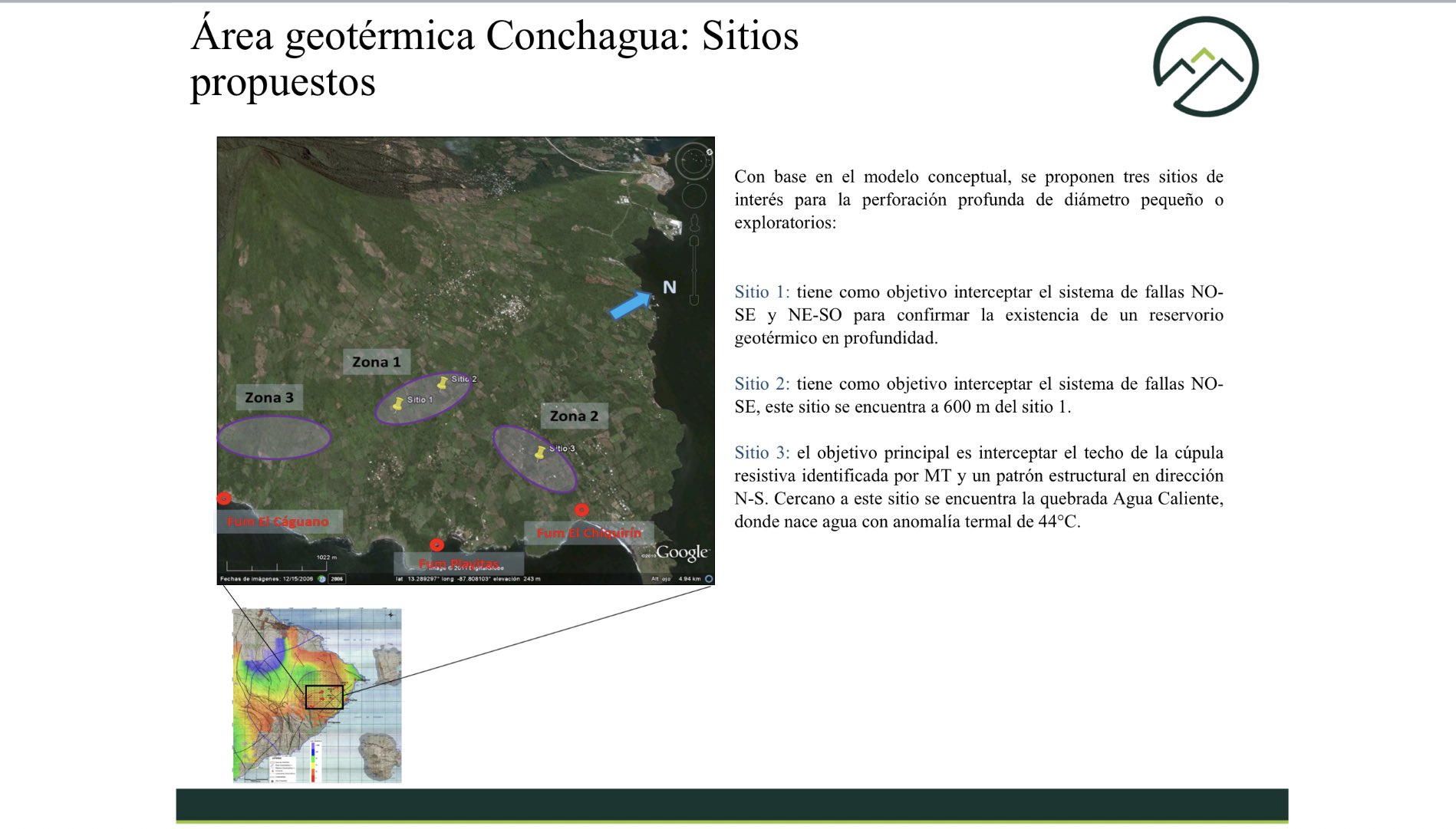Click the 'Sitio 1' pin label on map
Image resolution: width=1456 pixels, height=829 pixels.
420,400
